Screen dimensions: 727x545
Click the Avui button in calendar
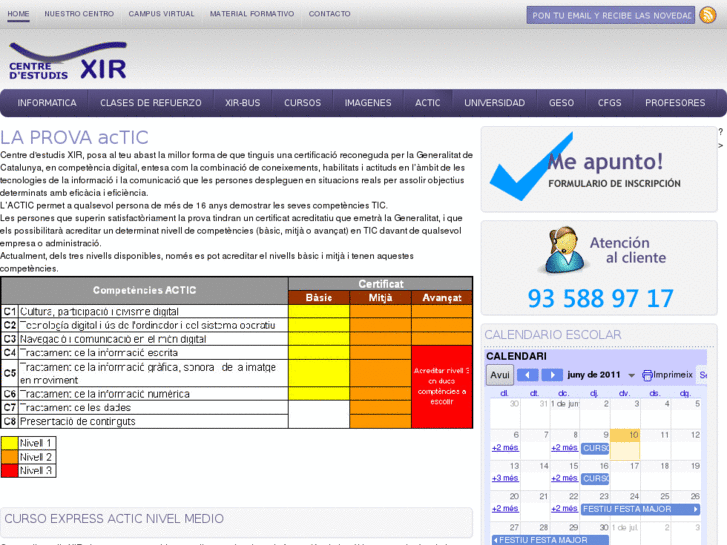click(x=500, y=375)
